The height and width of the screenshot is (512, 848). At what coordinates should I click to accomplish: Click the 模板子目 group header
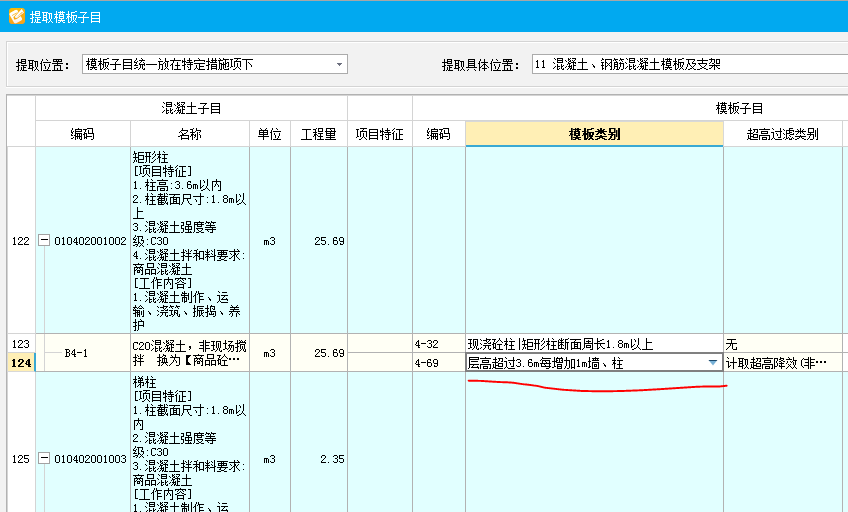(x=739, y=108)
